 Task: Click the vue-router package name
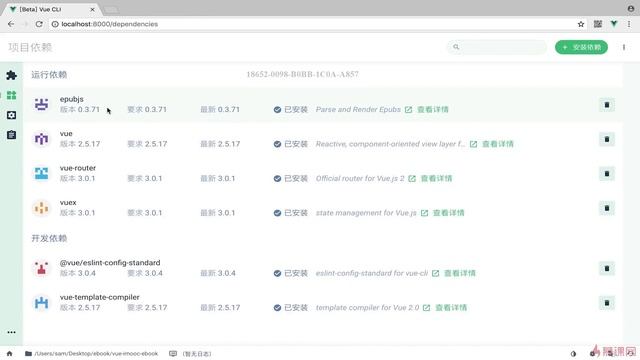click(78, 168)
